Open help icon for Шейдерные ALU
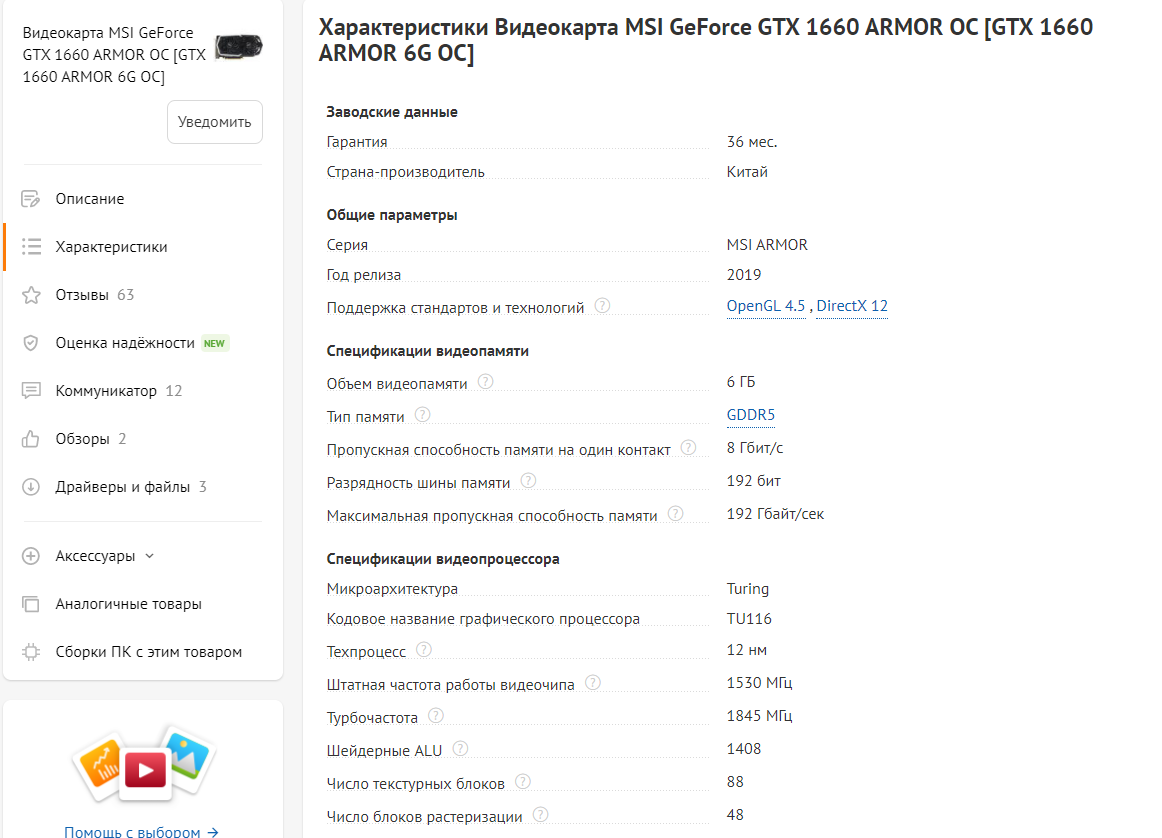 (x=460, y=748)
